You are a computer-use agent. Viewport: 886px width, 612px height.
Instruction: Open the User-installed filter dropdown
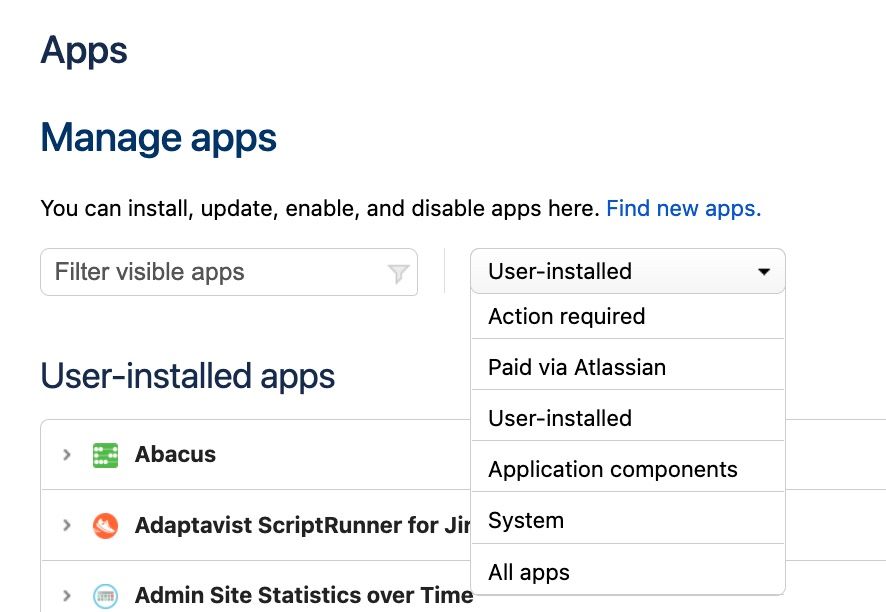tap(627, 271)
